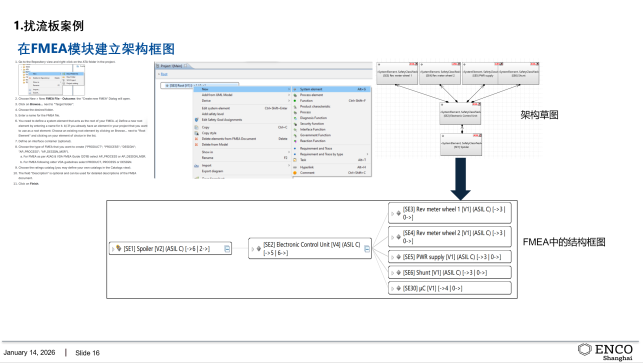The image size is (643, 363).
Task: Click the Root breadcrumb link
Action: tap(164, 74)
